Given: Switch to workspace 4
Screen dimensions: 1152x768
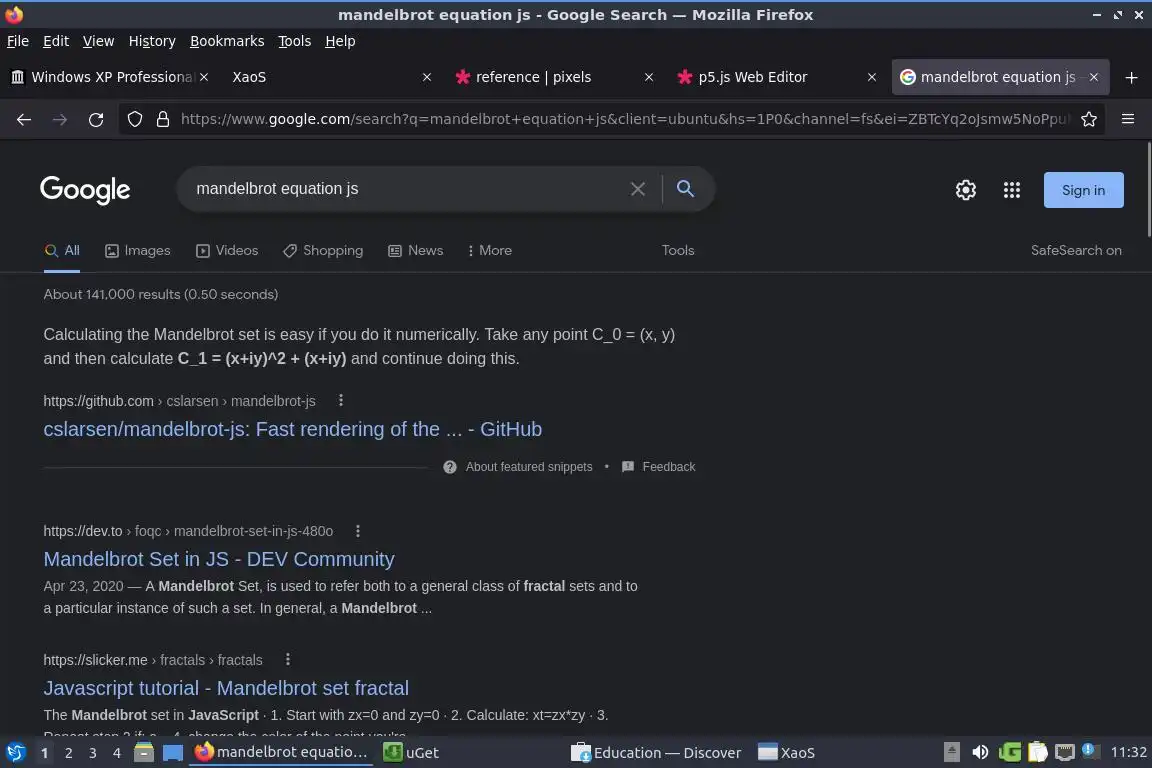Looking at the screenshot, I should coord(117,753).
